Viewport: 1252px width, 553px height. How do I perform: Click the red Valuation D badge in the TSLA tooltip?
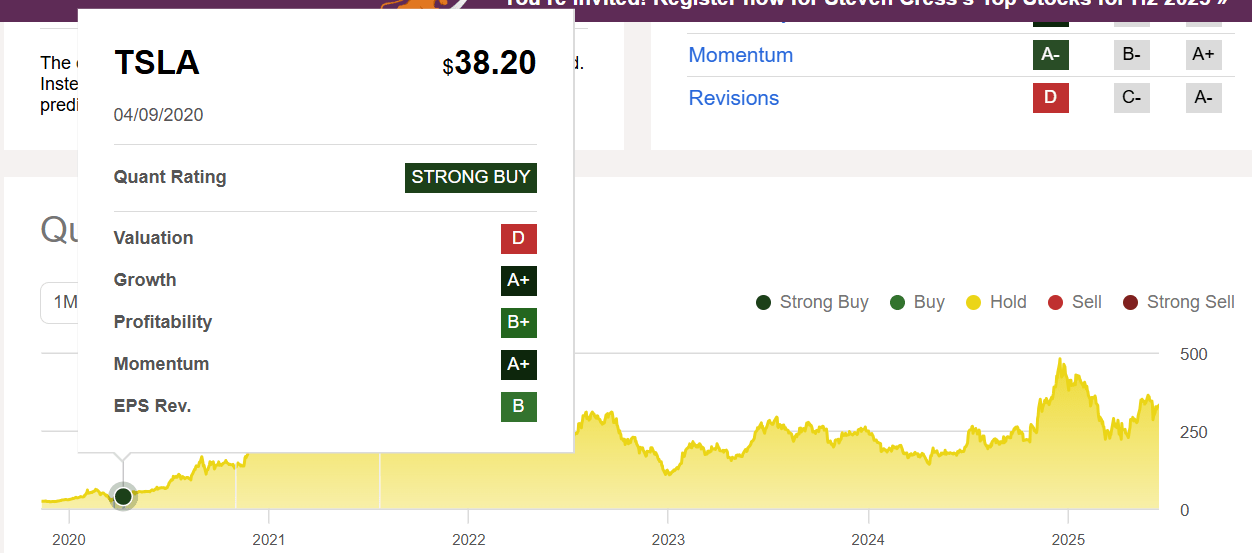(x=518, y=239)
